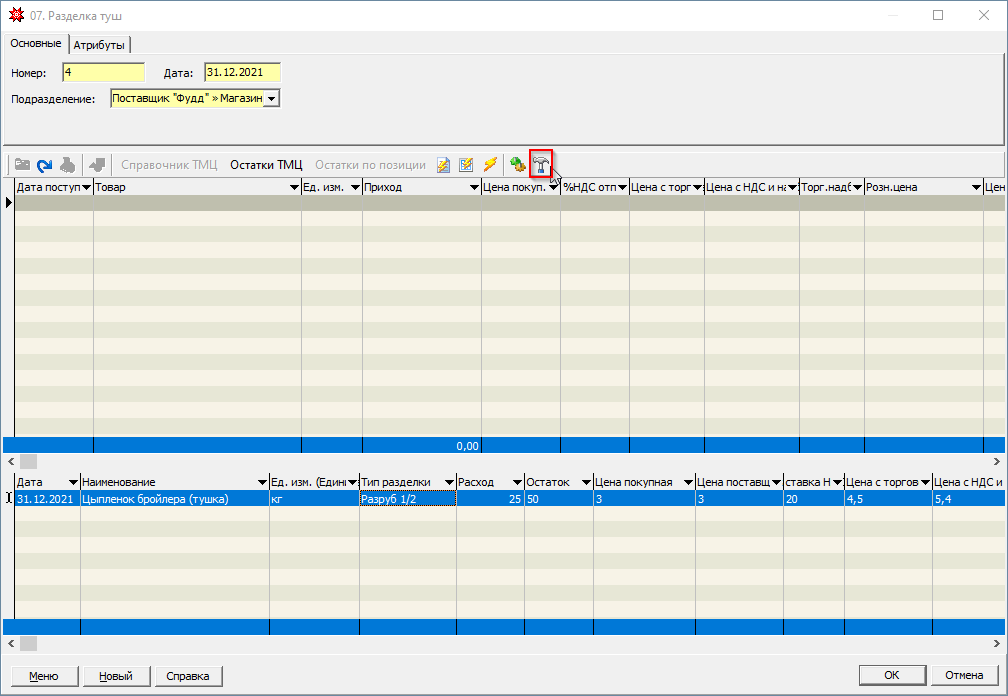The image size is (1008, 696).
Task: Expand the Наименование column filter arrow
Action: [x=262, y=483]
